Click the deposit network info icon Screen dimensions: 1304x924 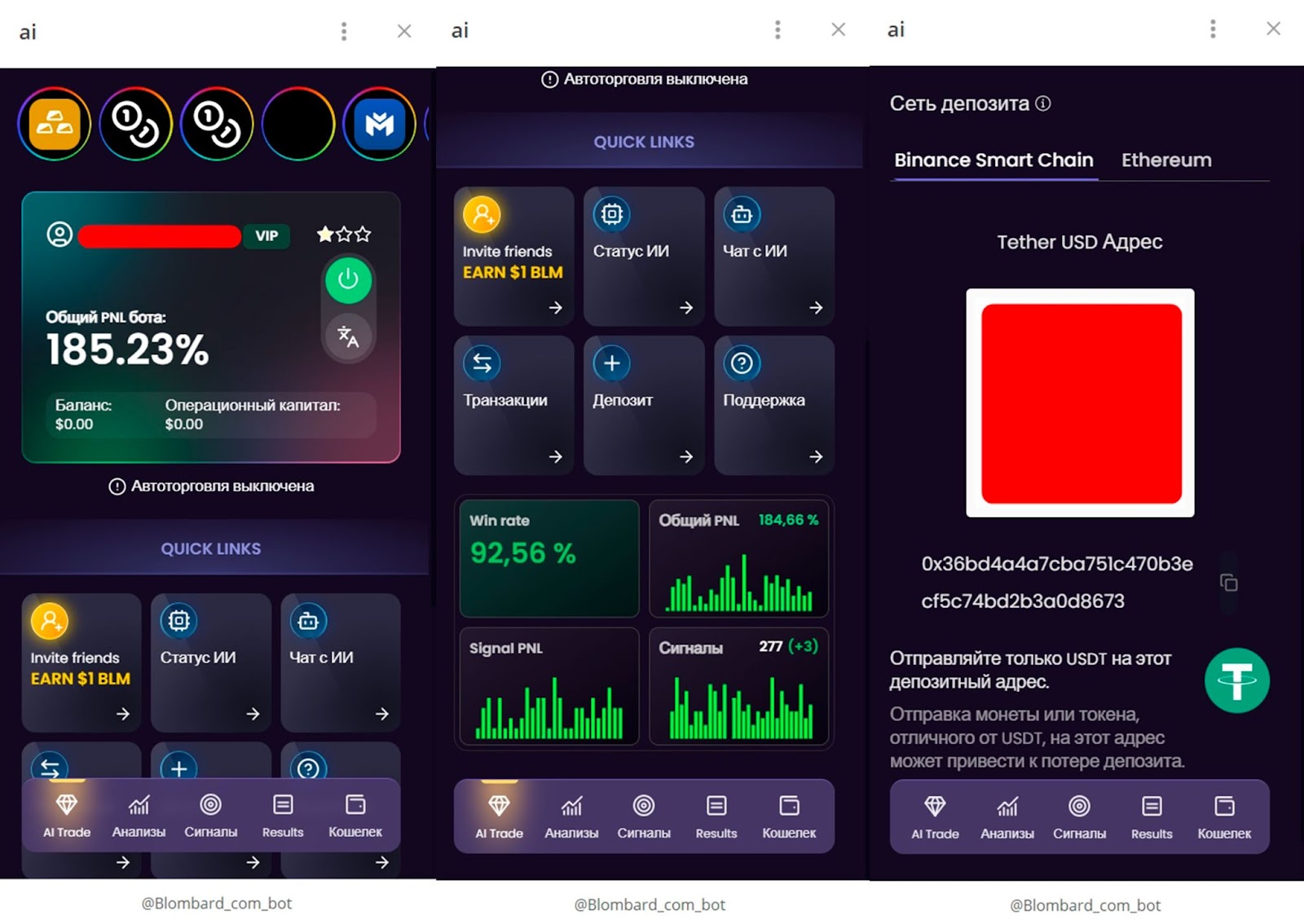1043,103
